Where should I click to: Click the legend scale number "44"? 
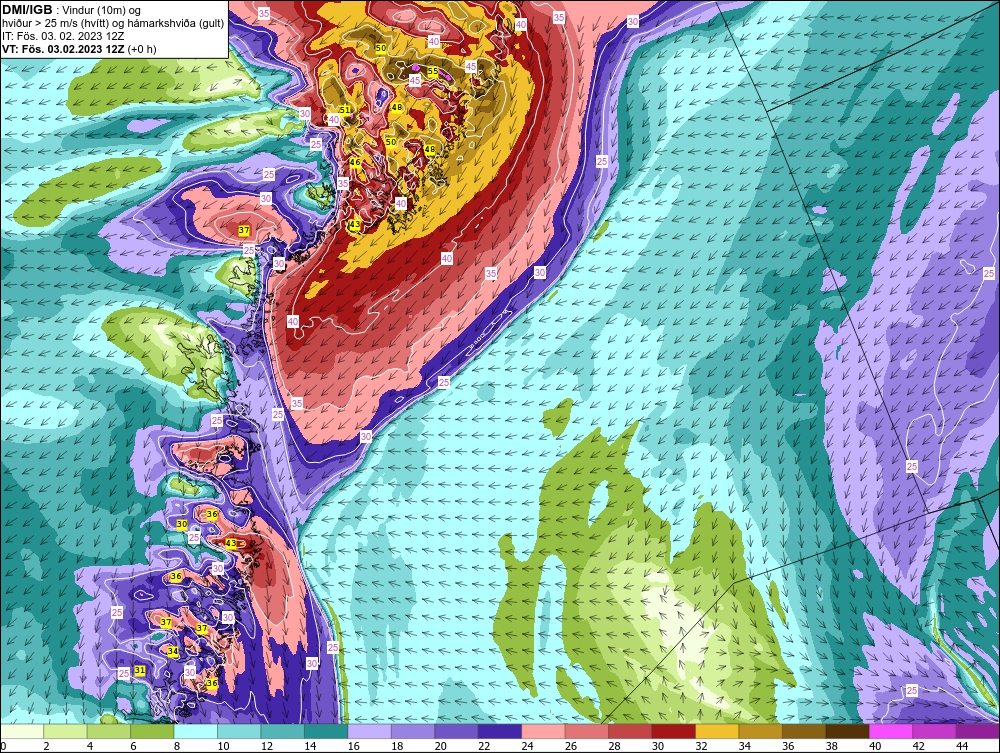click(962, 746)
